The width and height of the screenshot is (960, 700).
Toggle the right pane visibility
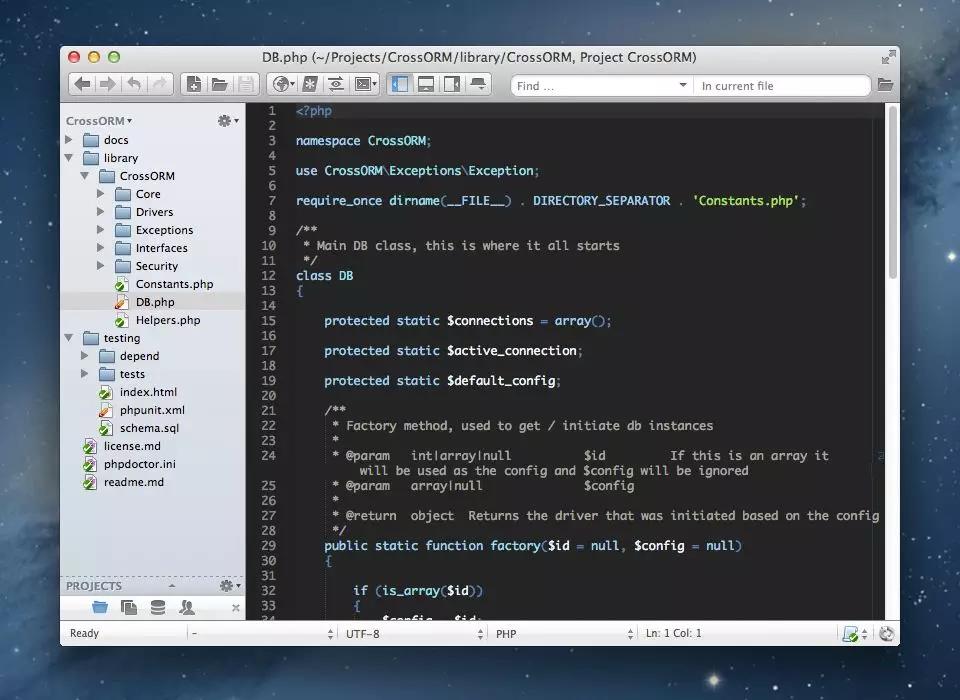click(x=452, y=85)
